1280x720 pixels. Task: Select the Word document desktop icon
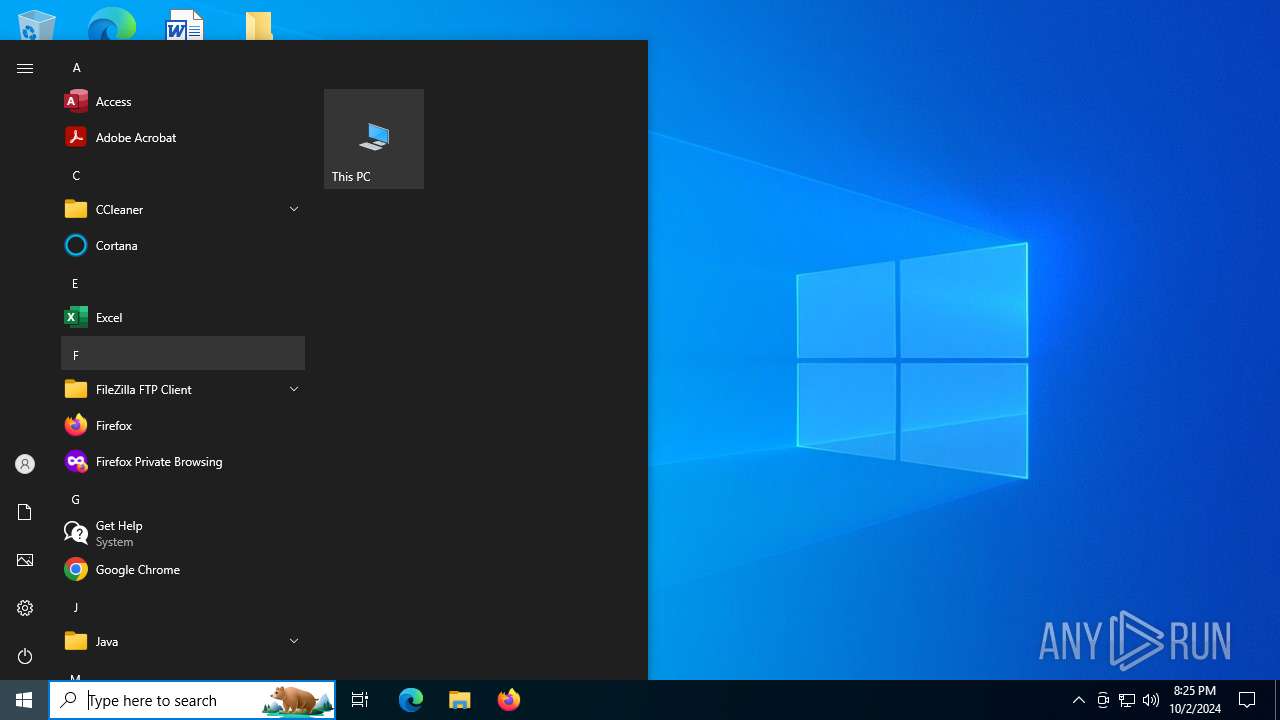point(185,24)
